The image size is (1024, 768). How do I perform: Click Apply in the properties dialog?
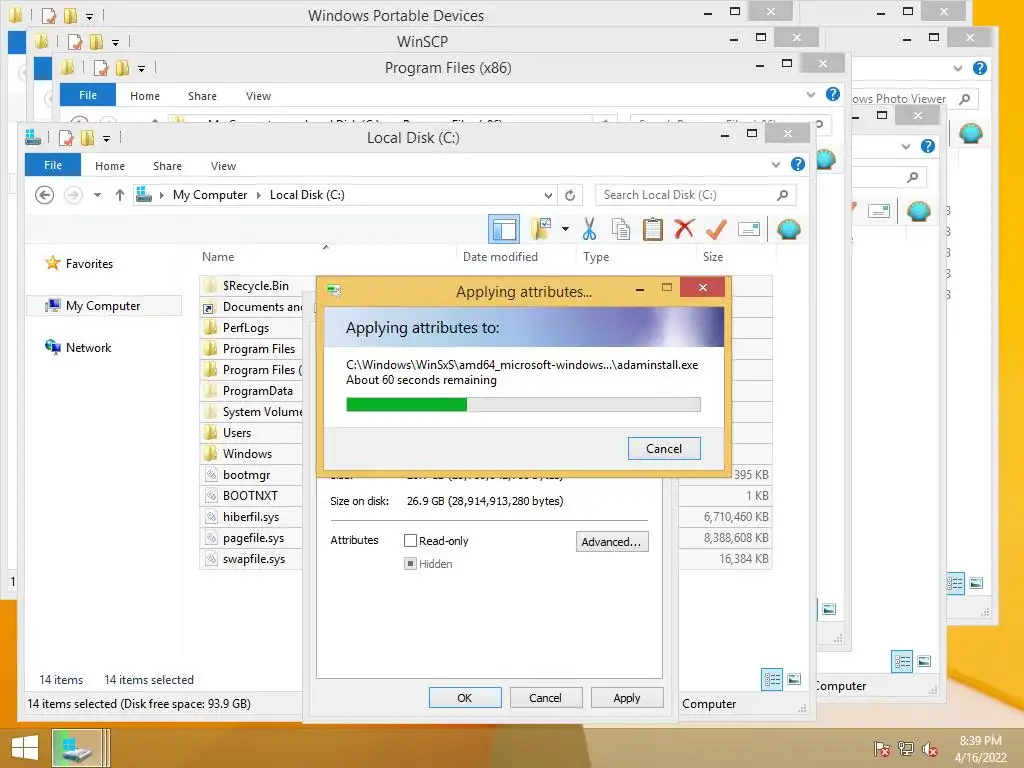tap(627, 697)
